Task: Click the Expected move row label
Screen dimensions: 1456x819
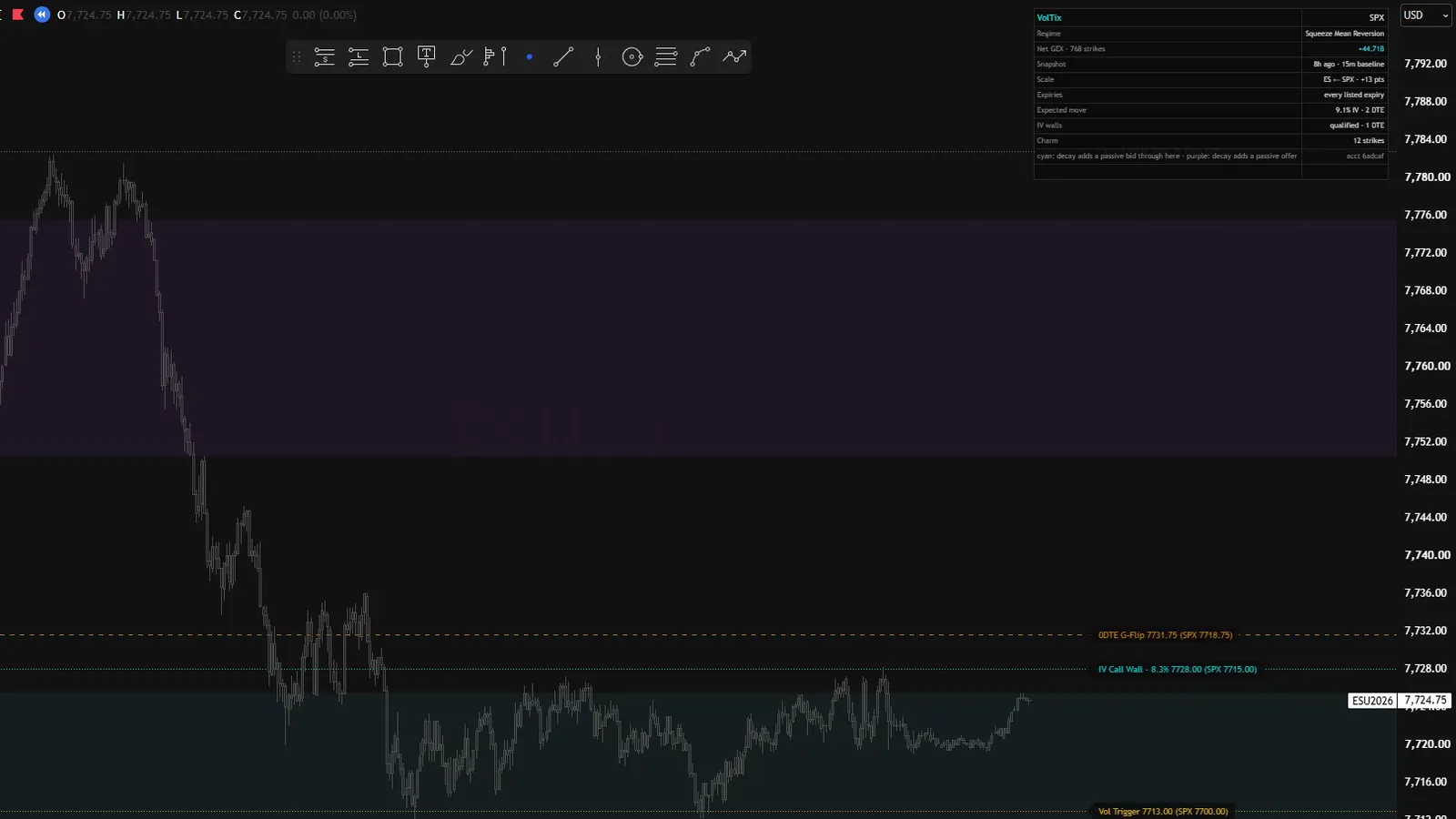Action: pos(1061,110)
